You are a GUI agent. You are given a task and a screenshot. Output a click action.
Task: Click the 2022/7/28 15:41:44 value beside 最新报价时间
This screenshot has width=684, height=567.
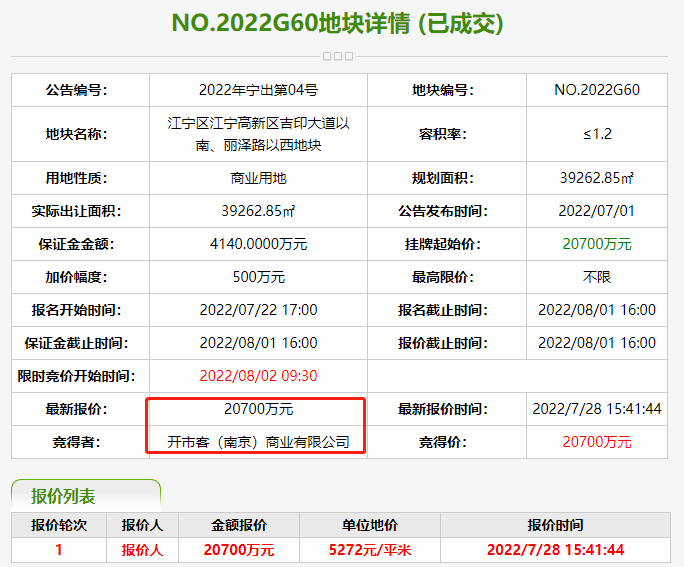[597, 409]
